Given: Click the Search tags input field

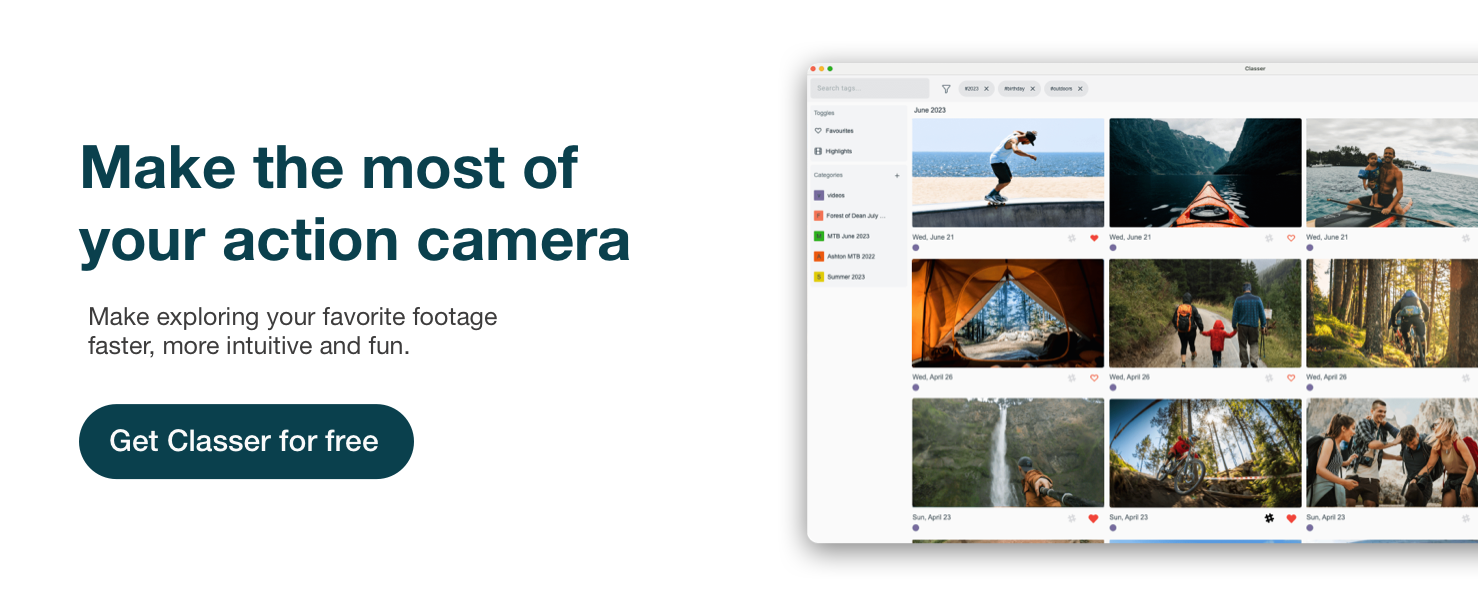Looking at the screenshot, I should 869,89.
